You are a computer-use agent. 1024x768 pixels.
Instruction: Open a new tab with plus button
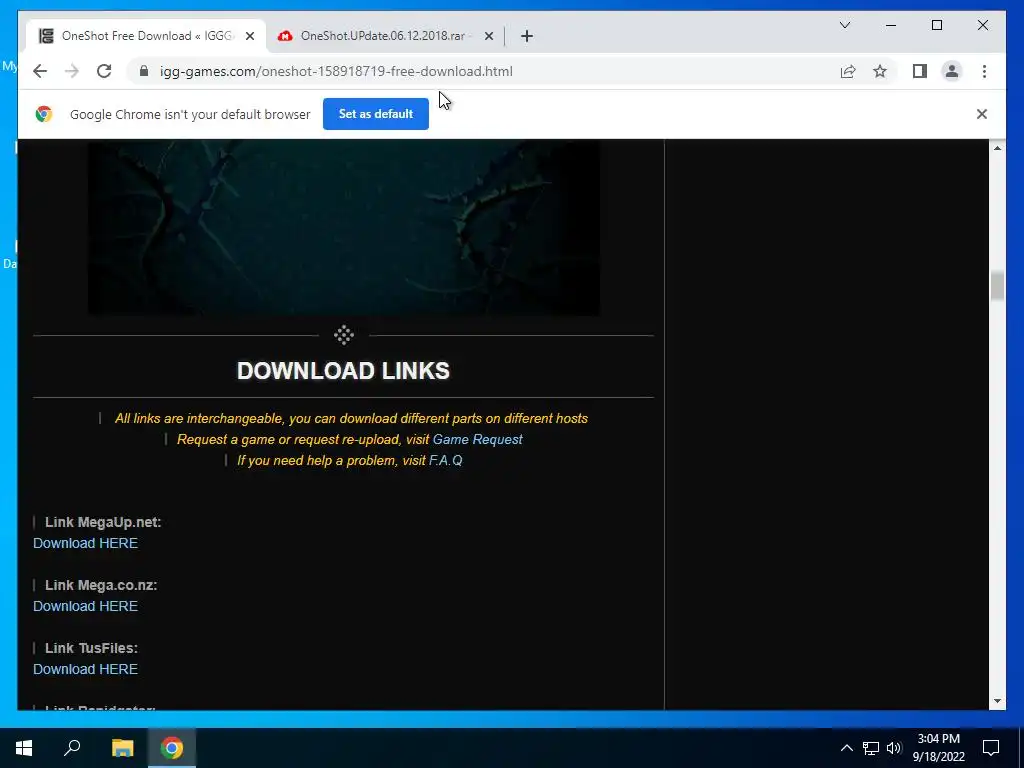527,36
